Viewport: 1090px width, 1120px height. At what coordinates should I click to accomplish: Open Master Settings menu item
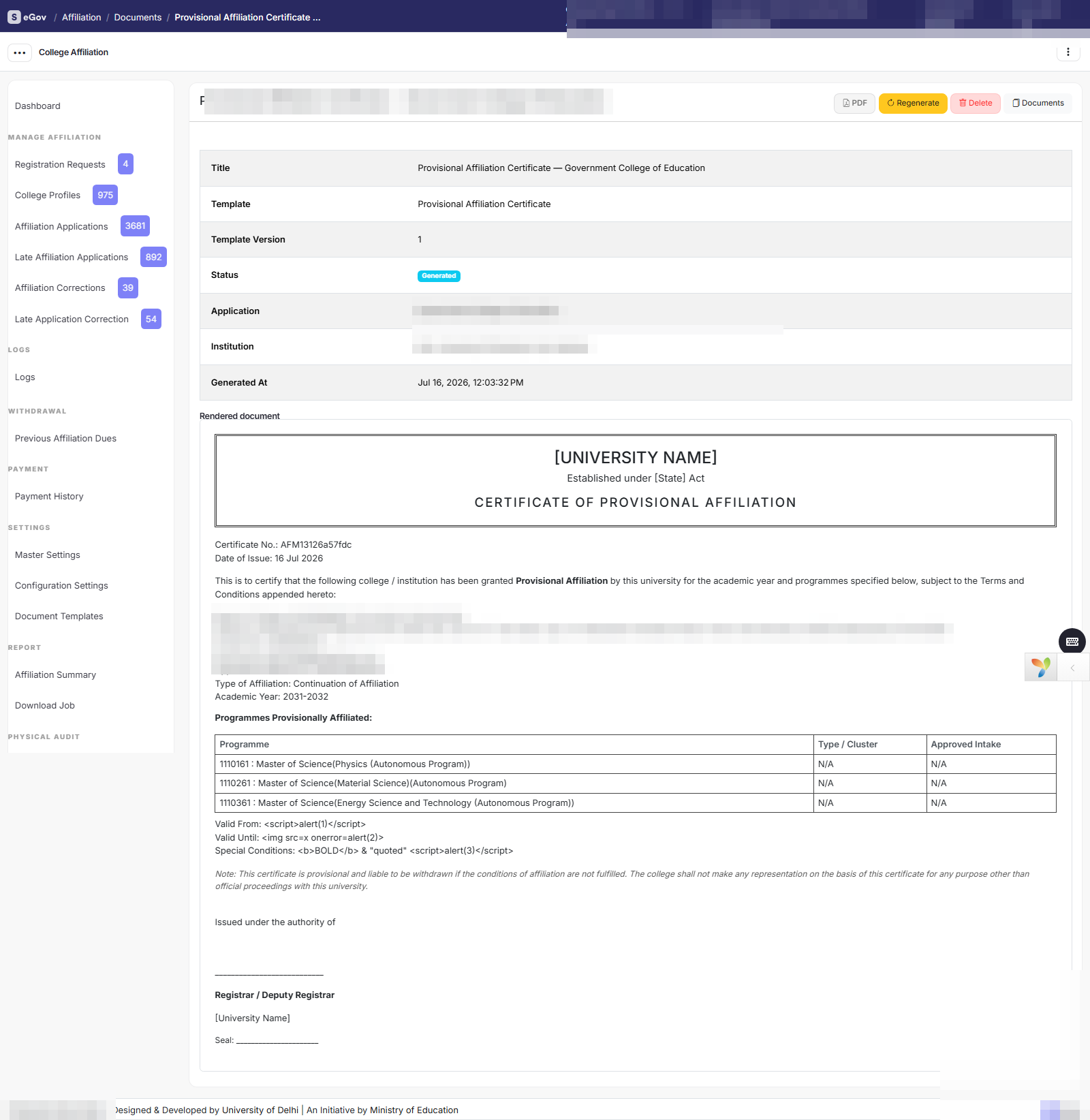click(48, 555)
